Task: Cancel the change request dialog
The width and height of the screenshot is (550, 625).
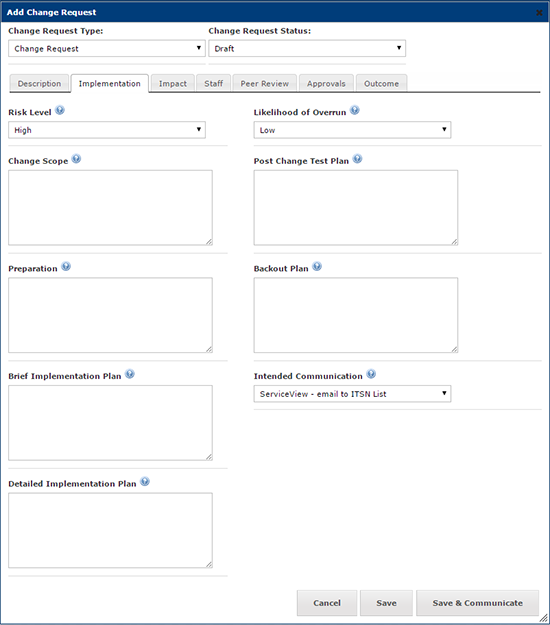Action: [x=327, y=603]
